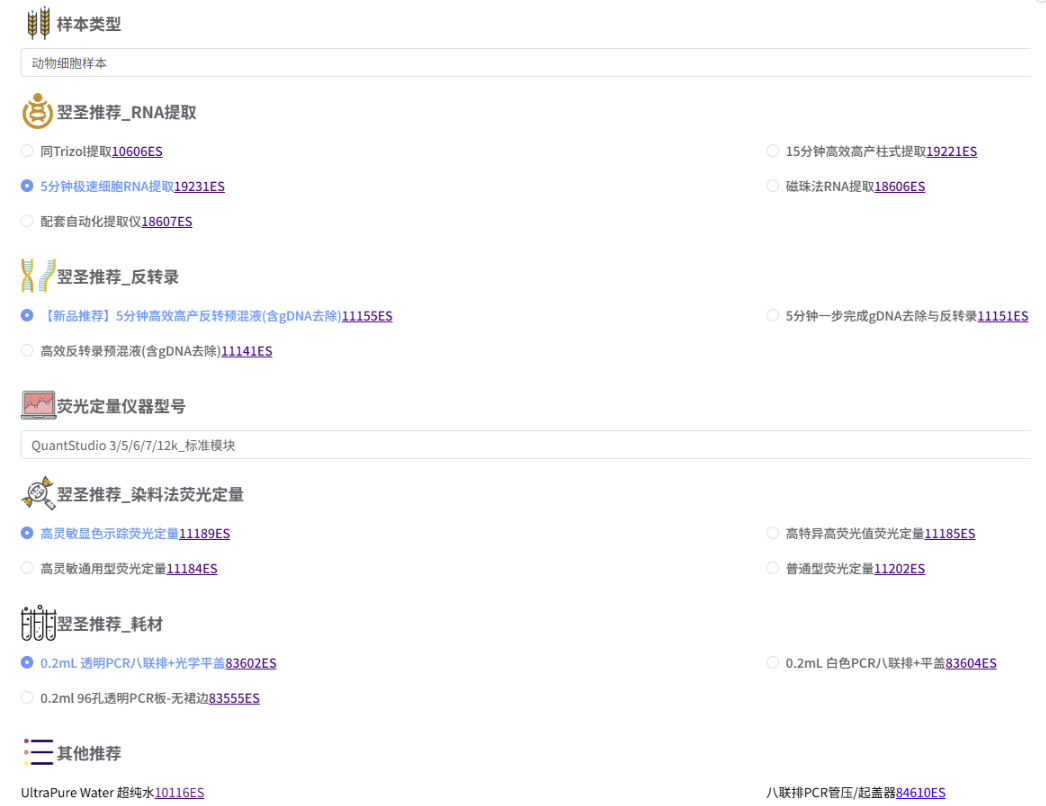
Task: Open product link 18607ES
Action: (167, 222)
